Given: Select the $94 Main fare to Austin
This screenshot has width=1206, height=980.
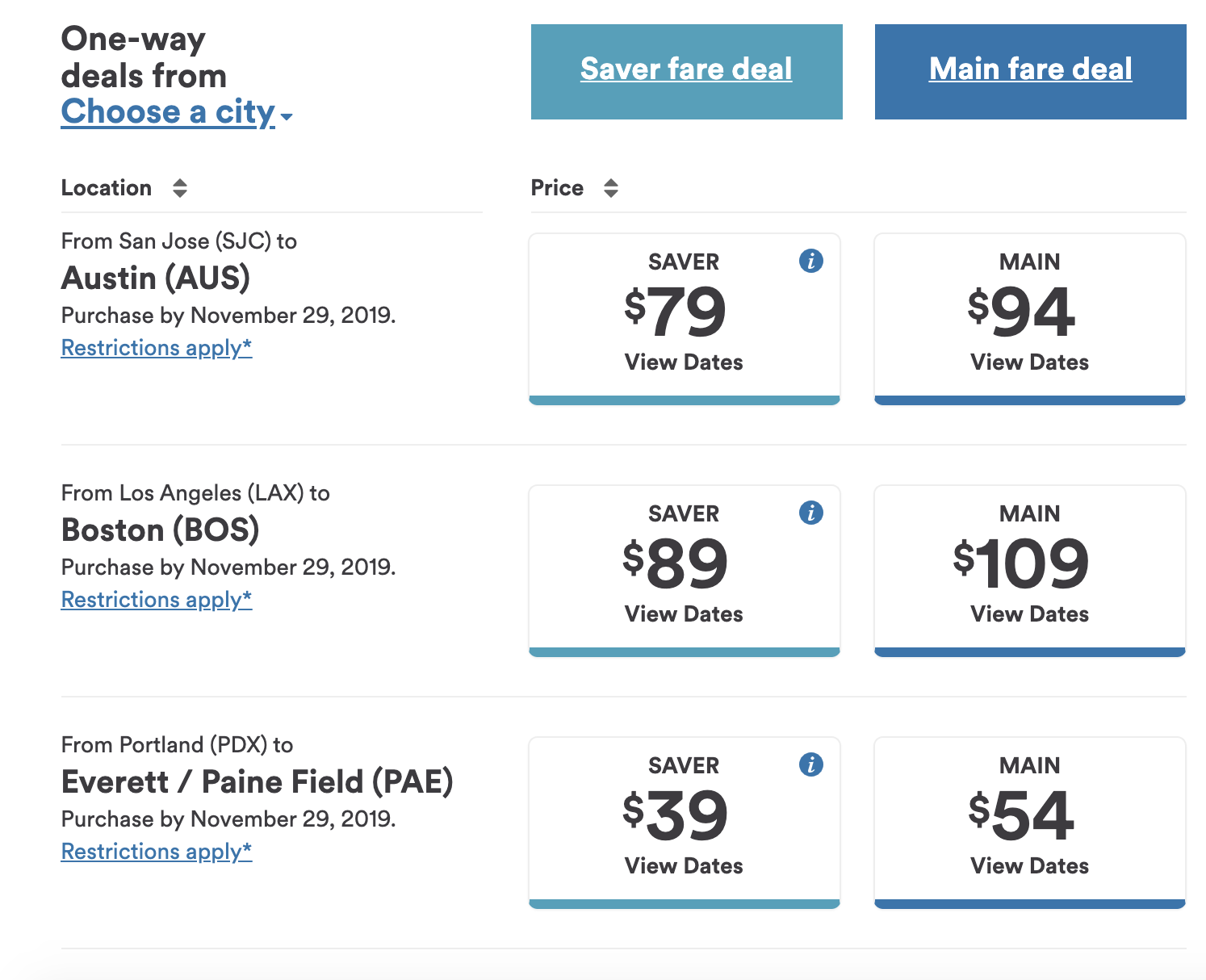Looking at the screenshot, I should 1030,319.
